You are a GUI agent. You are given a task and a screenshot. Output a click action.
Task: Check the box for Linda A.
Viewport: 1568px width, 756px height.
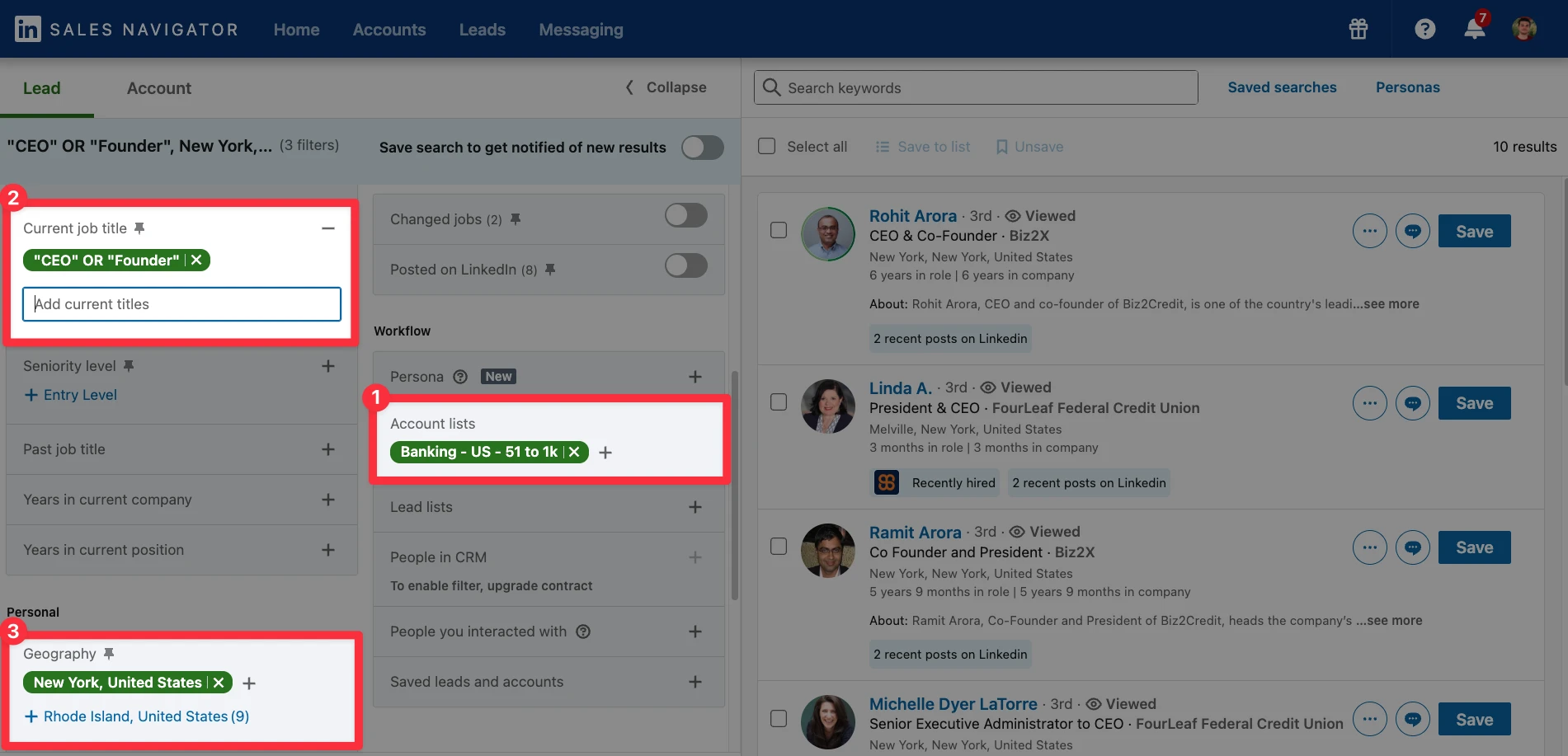pos(779,402)
